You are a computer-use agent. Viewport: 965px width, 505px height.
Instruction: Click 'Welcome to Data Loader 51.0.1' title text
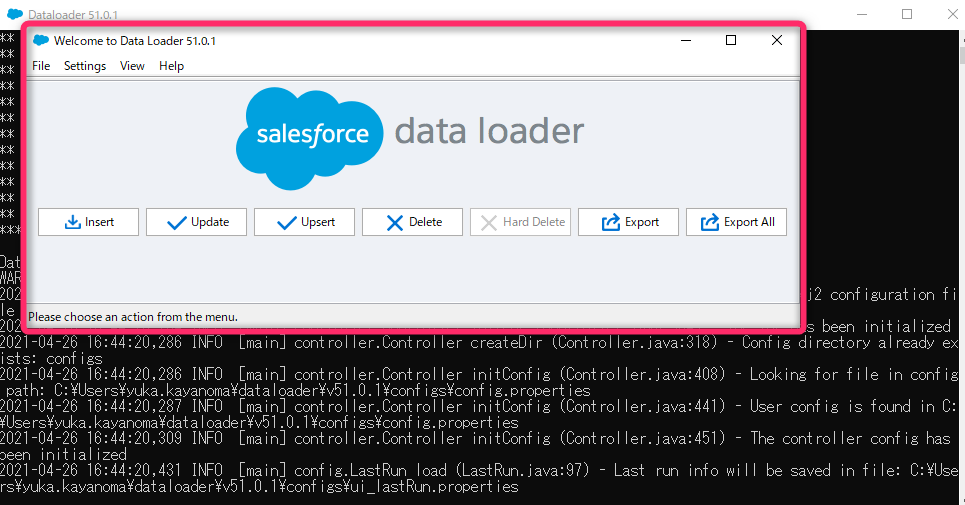[x=135, y=41]
